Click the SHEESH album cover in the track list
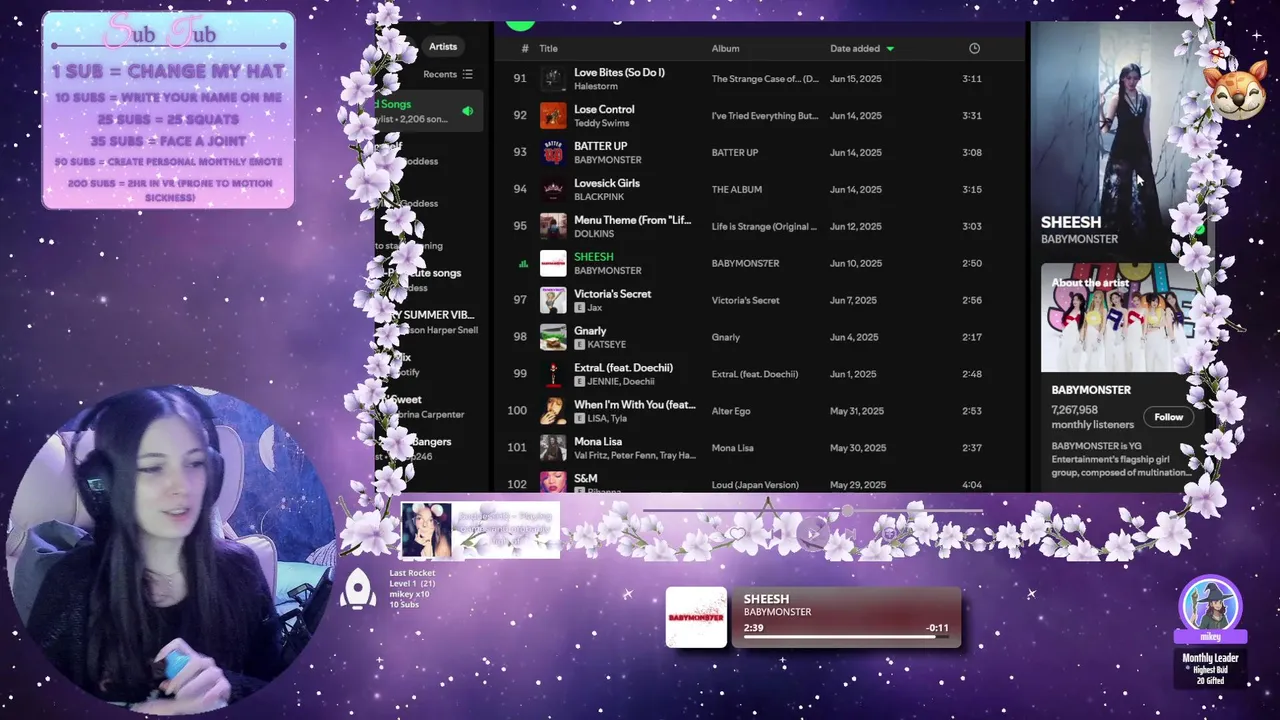This screenshot has height=720, width=1280. point(553,263)
